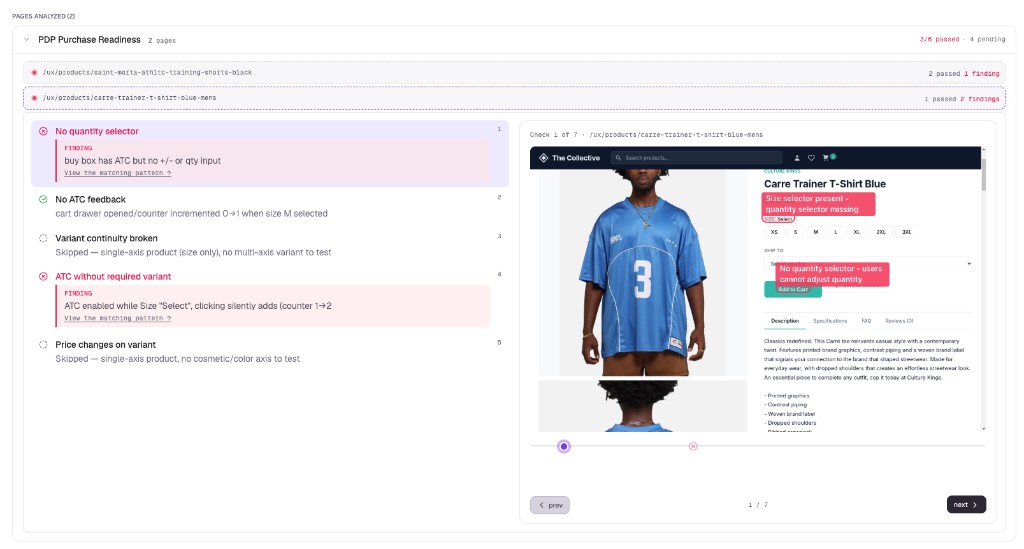
Task: Click the failed icon next to No quantity selector
Action: click(x=43, y=131)
